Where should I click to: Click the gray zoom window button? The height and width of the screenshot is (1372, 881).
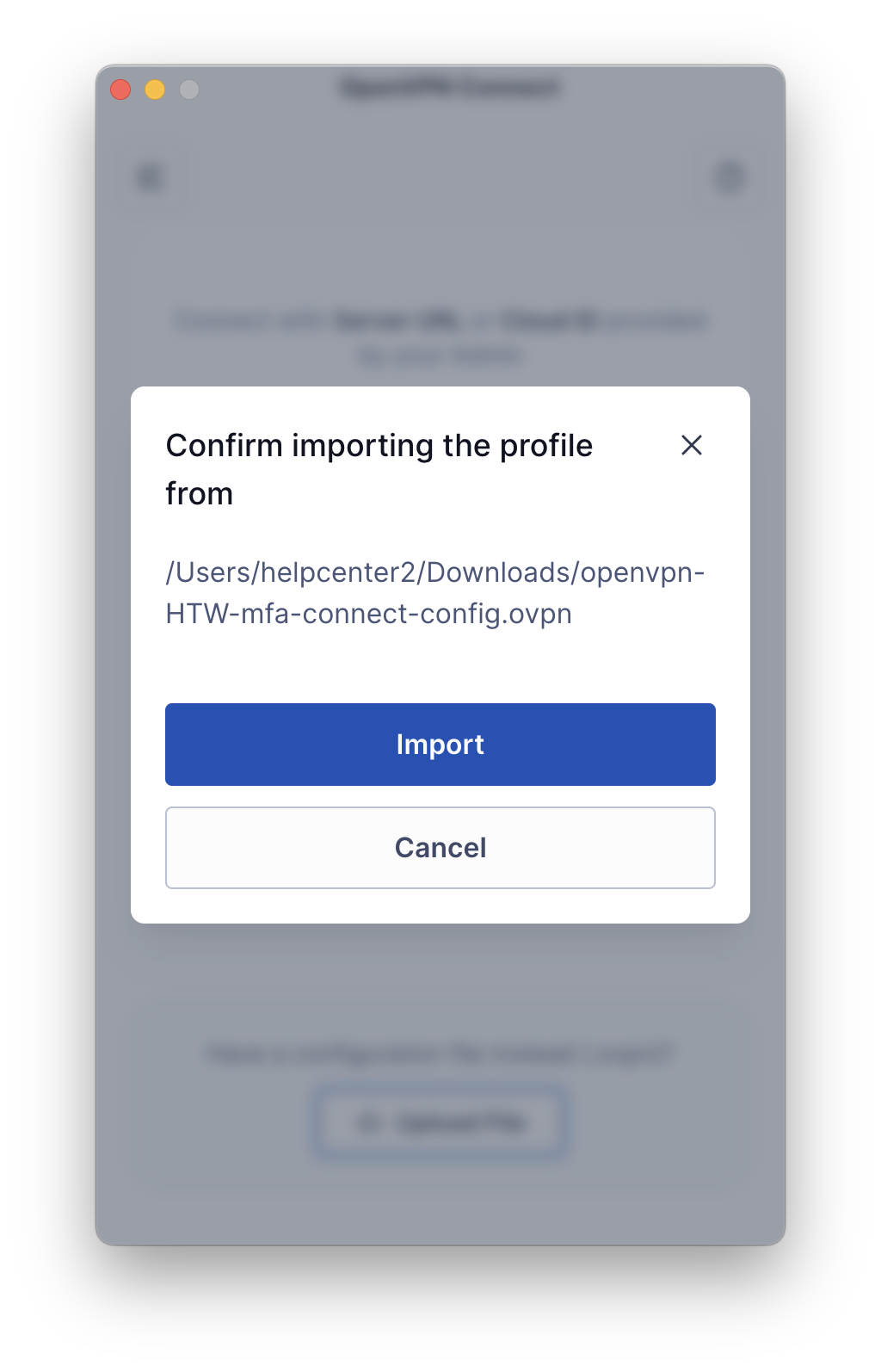(x=189, y=90)
